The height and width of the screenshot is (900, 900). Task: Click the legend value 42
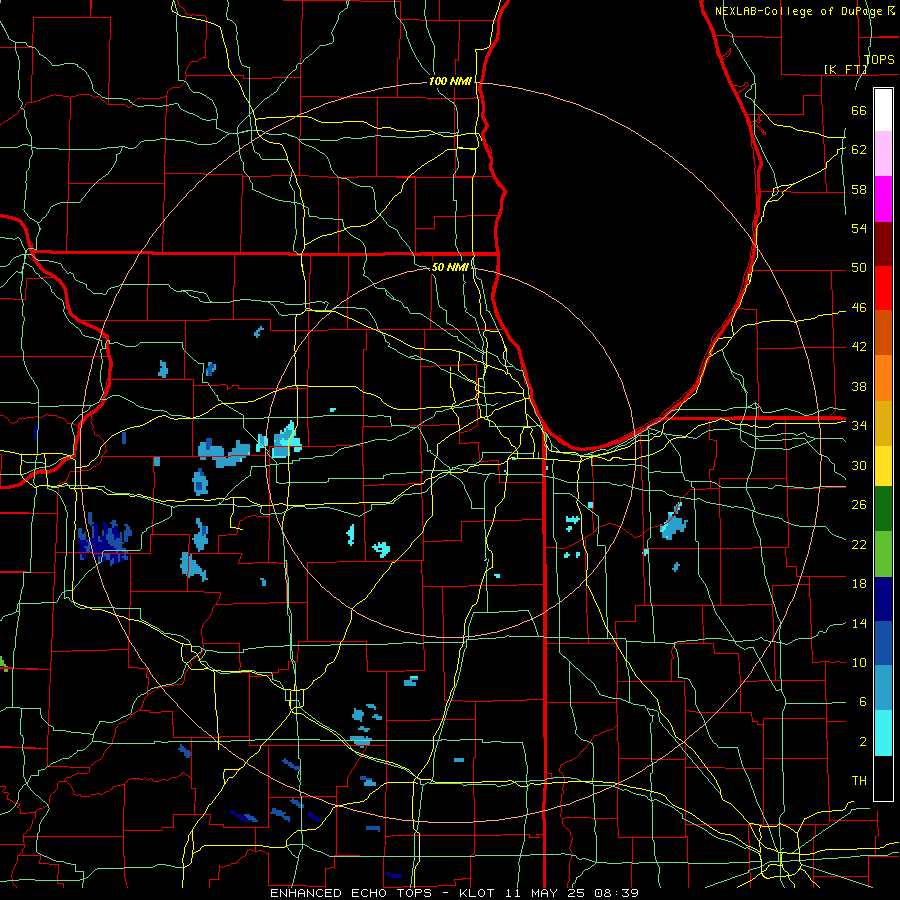(859, 347)
